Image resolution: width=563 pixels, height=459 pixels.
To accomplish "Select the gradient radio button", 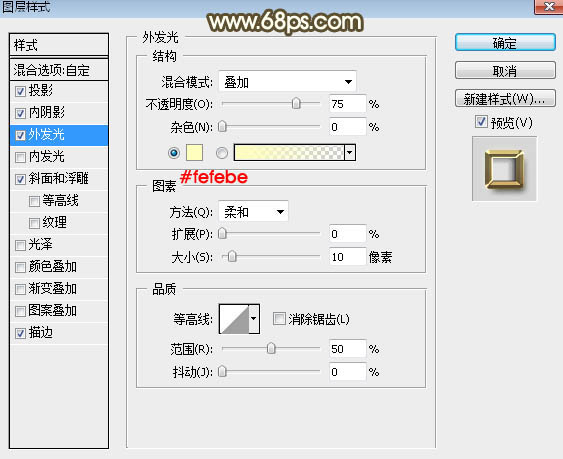I will point(222,153).
